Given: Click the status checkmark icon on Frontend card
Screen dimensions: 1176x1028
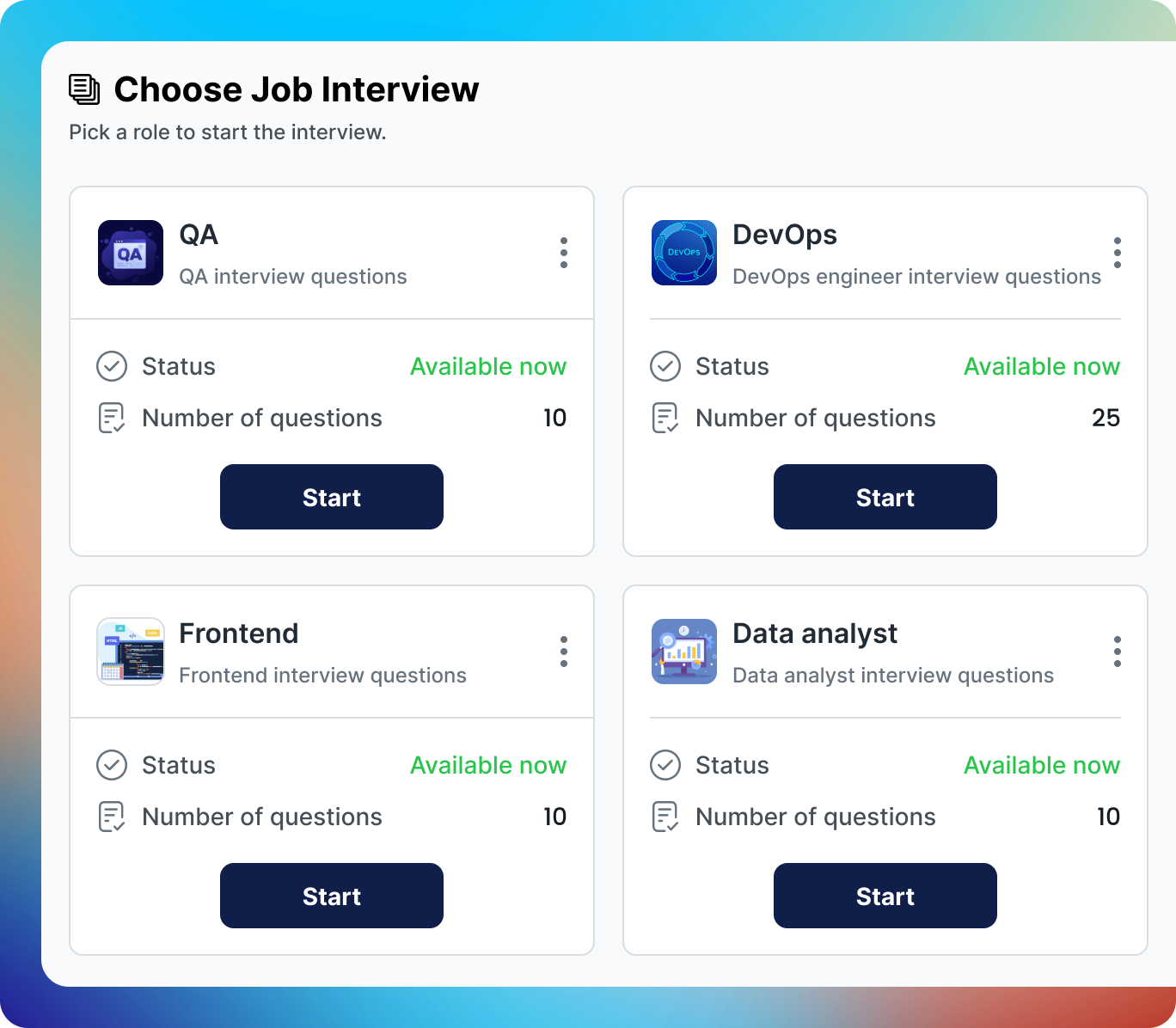Looking at the screenshot, I should tap(112, 765).
